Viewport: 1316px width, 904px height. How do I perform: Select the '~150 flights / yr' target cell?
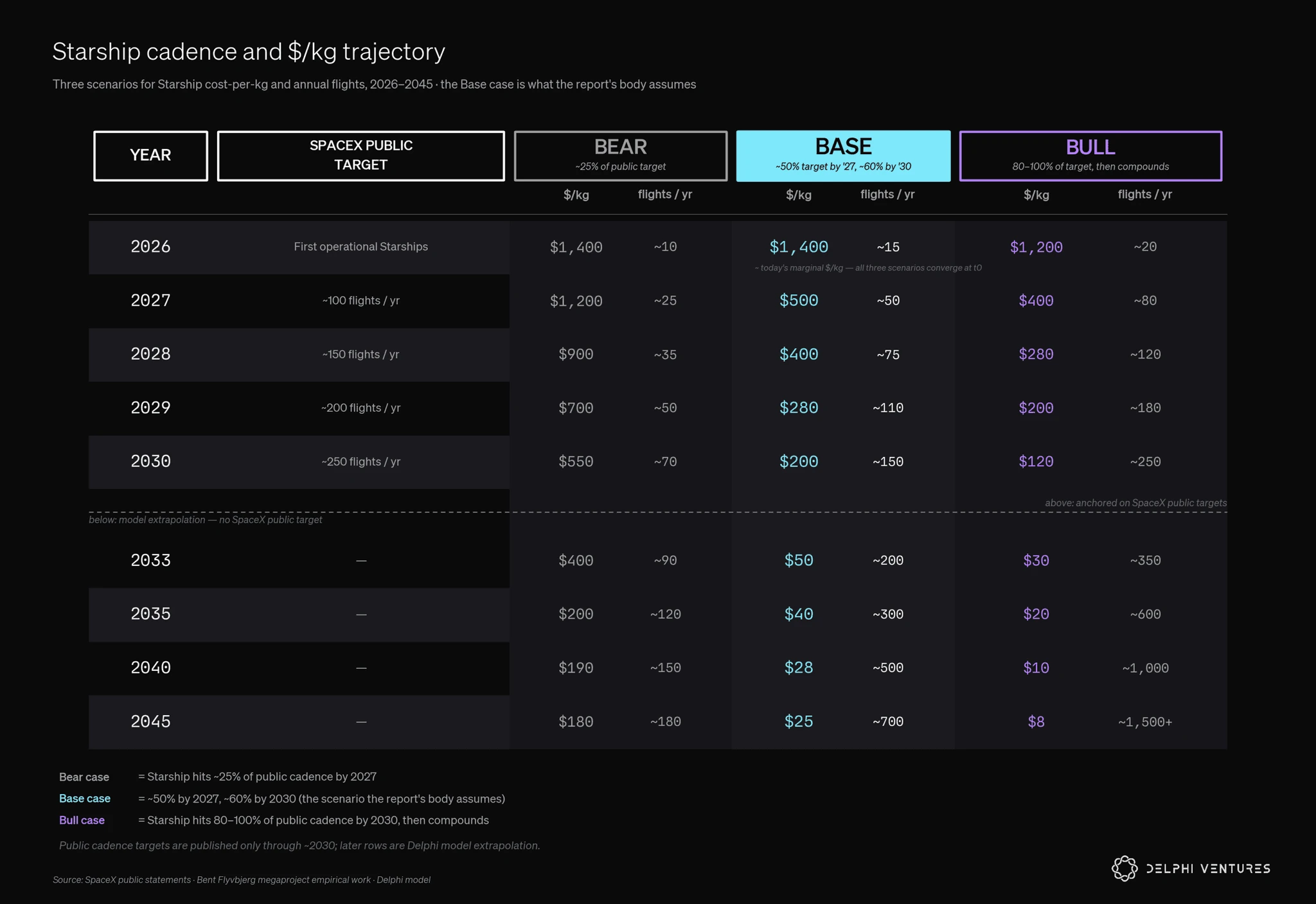[361, 354]
